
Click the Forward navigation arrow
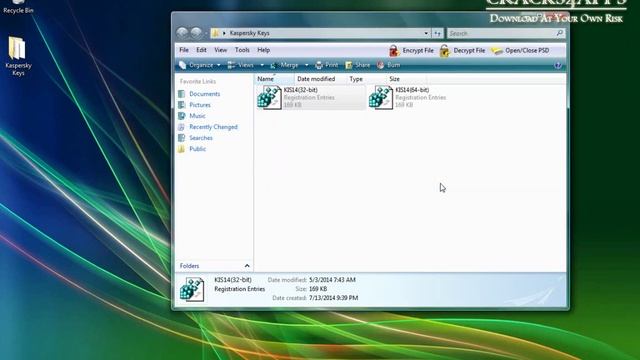[x=196, y=33]
